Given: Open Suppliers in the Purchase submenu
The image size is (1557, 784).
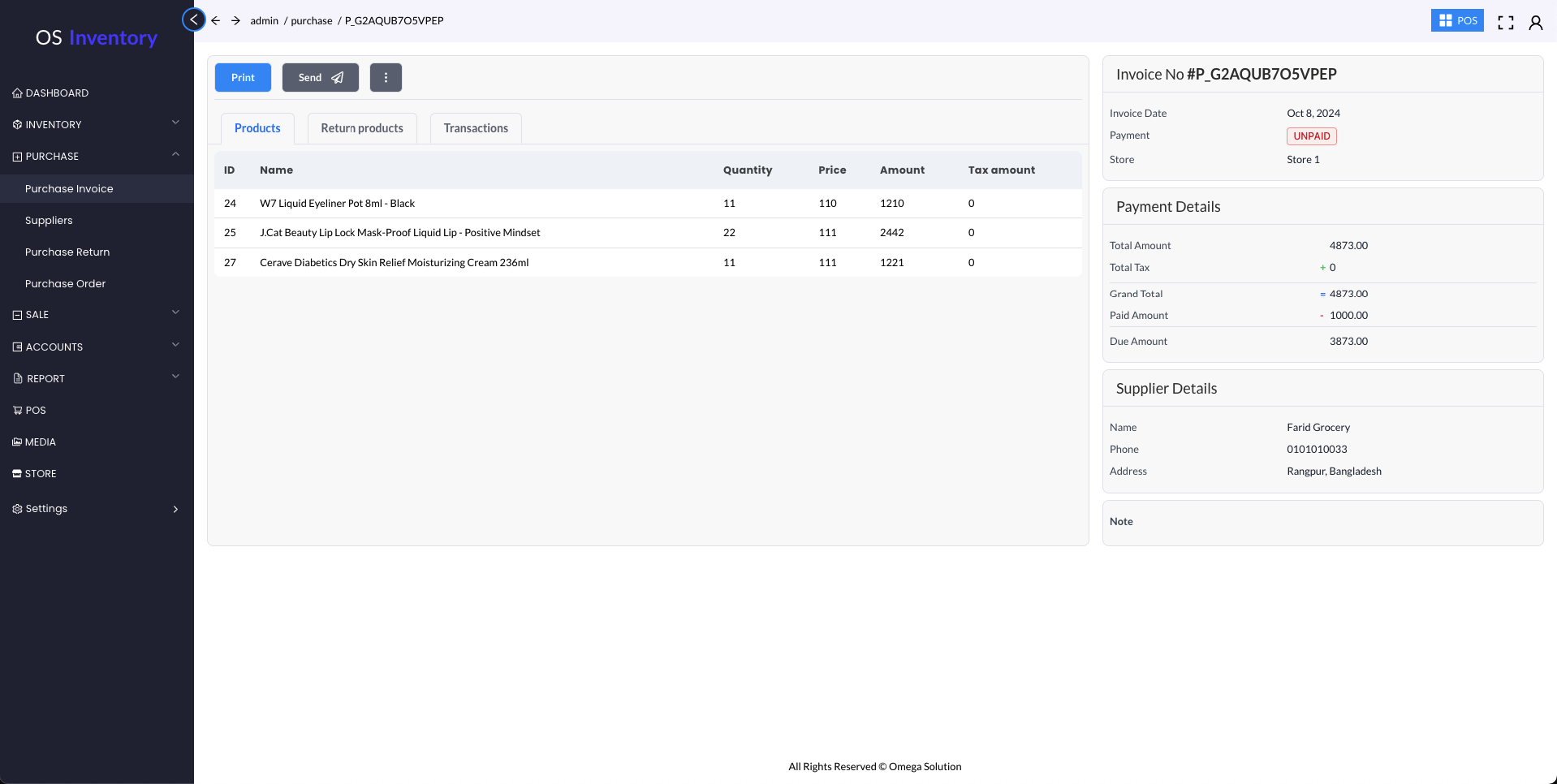Looking at the screenshot, I should point(49,221).
